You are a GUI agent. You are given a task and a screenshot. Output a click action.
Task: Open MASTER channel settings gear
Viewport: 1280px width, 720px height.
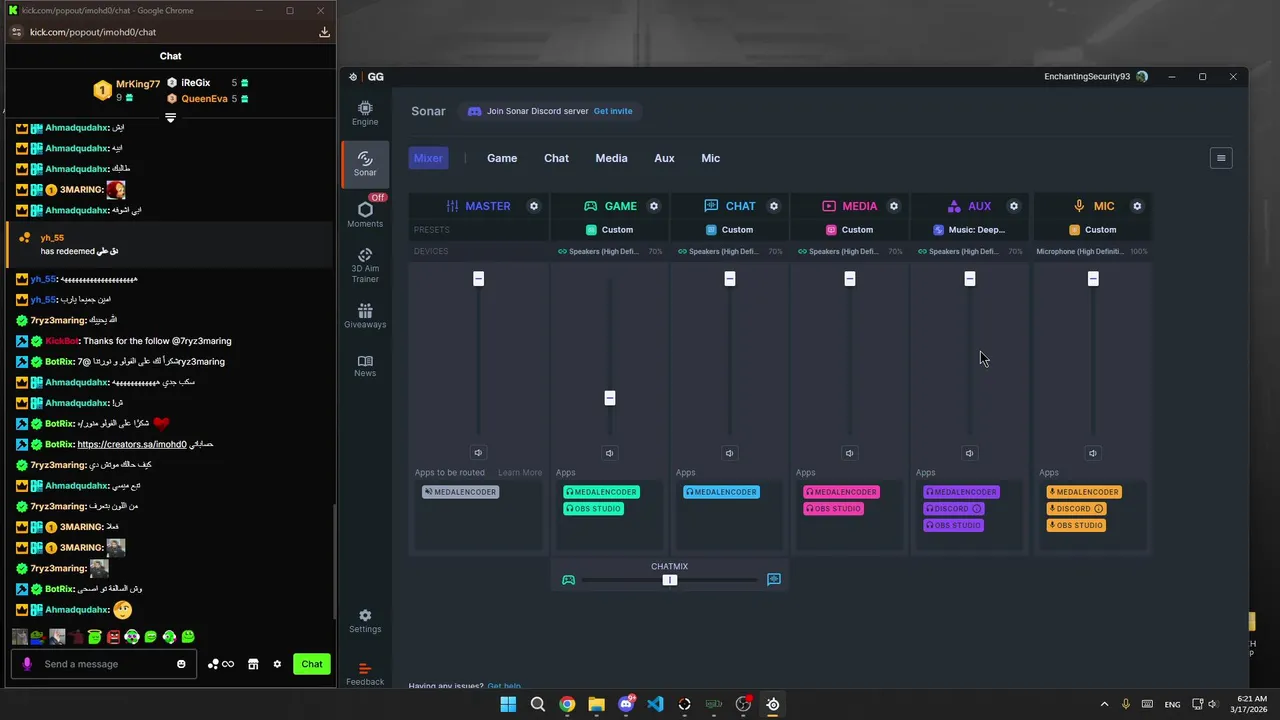(x=534, y=206)
